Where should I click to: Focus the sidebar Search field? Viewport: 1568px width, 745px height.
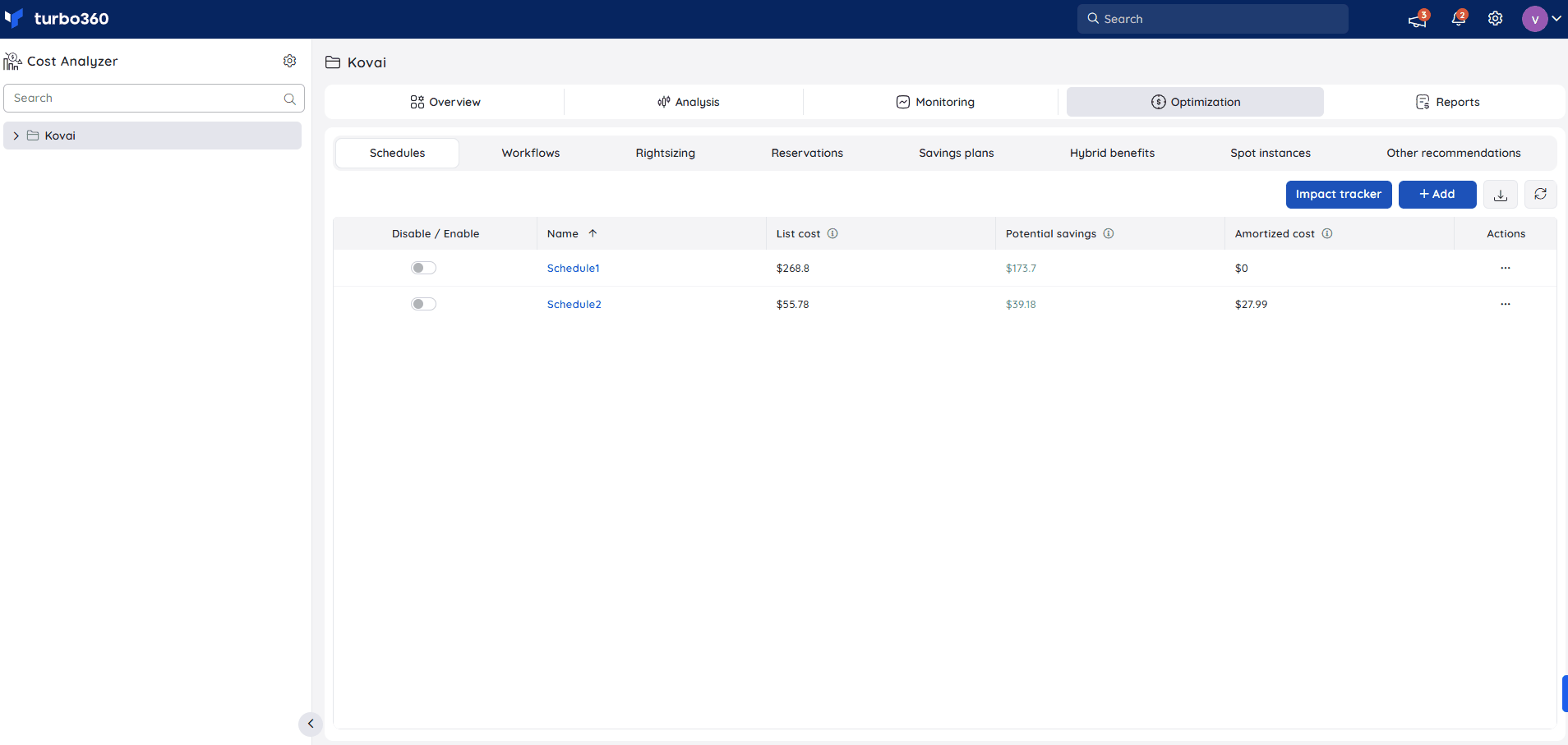pyautogui.click(x=154, y=98)
